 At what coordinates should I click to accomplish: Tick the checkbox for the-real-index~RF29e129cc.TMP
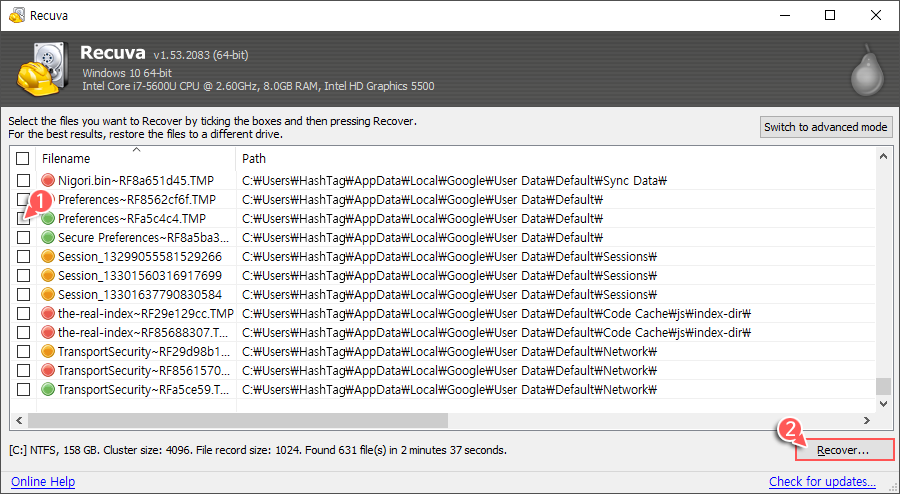coord(23,314)
